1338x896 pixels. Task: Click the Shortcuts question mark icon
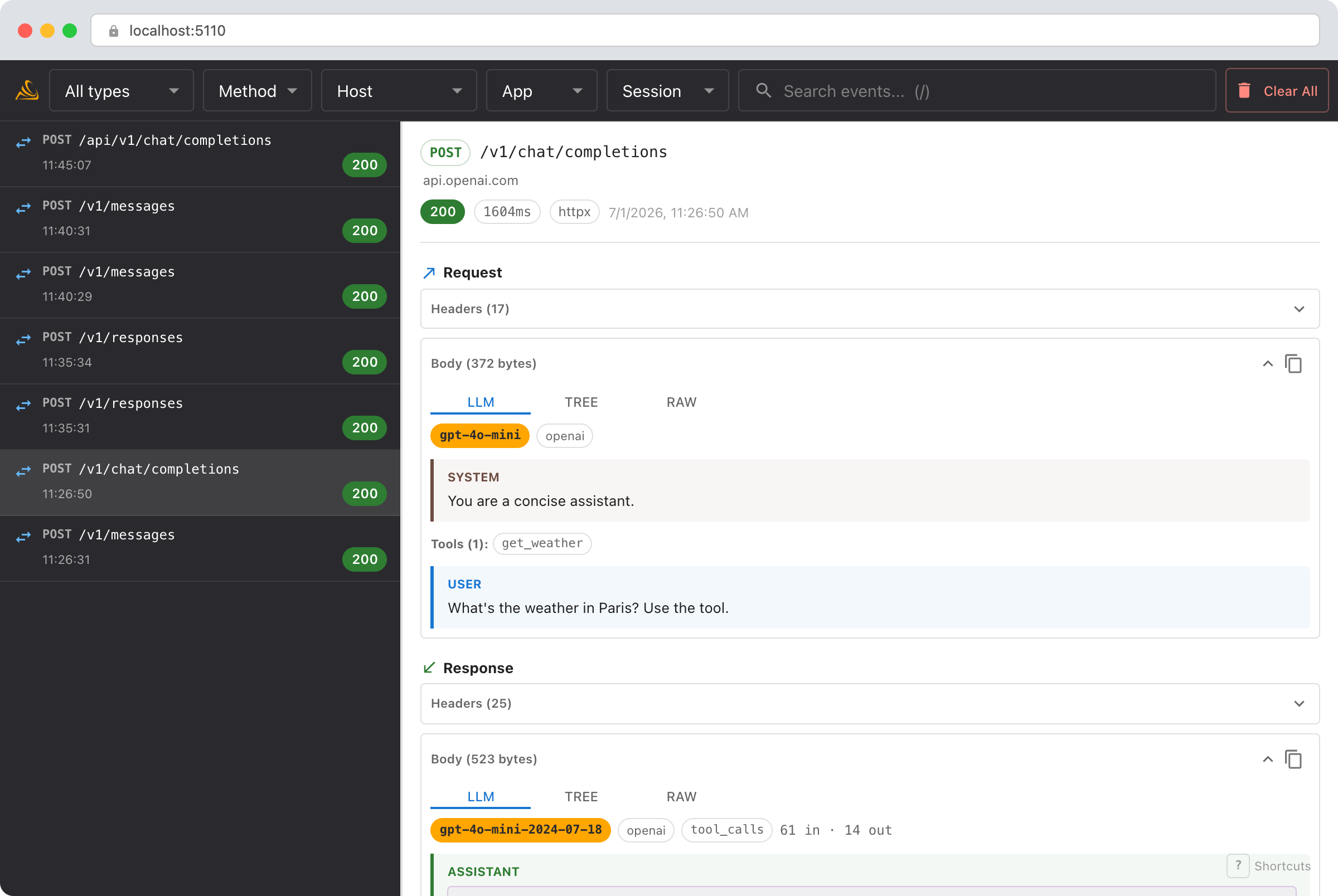tap(1238, 865)
